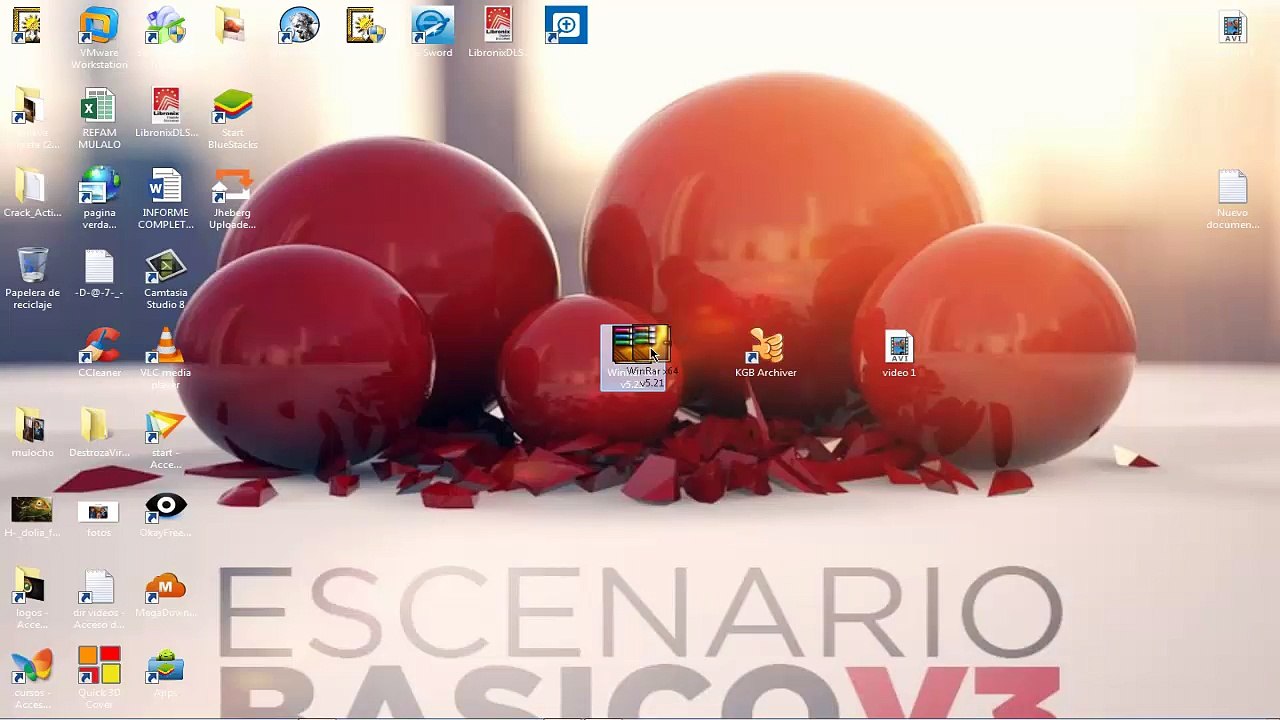The image size is (1280, 720).
Task: Open the LibronixDLS icon in the top row
Action: click(x=497, y=32)
